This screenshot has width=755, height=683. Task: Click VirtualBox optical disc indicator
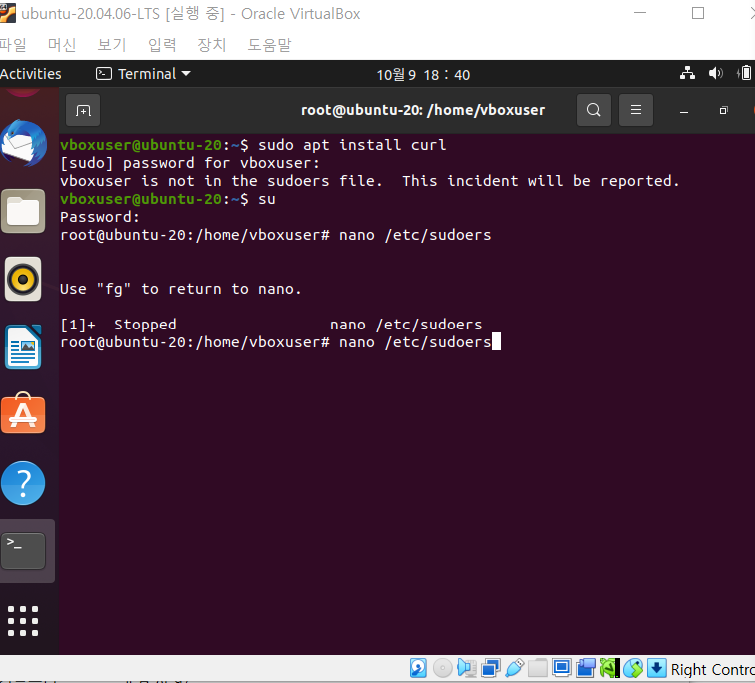(x=442, y=668)
